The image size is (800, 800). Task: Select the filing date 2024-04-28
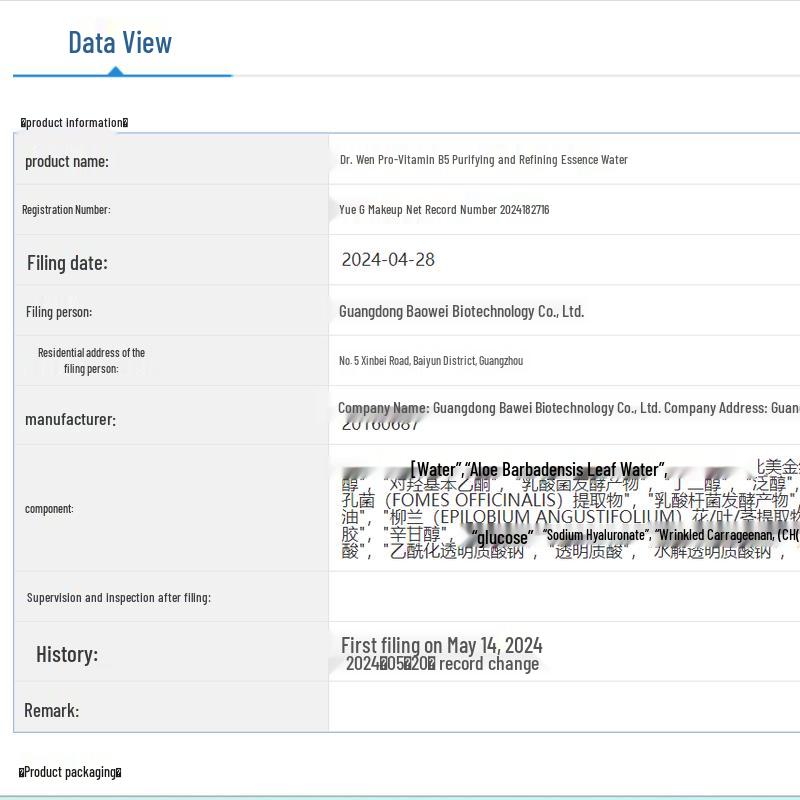pos(388,260)
